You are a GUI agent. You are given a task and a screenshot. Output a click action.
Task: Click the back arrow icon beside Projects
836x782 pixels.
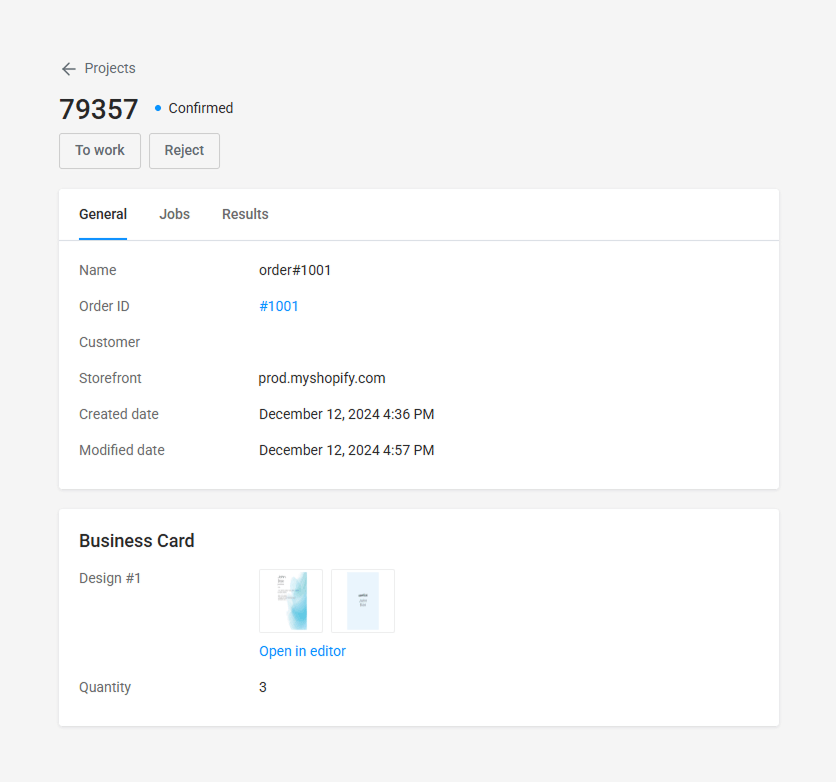69,69
